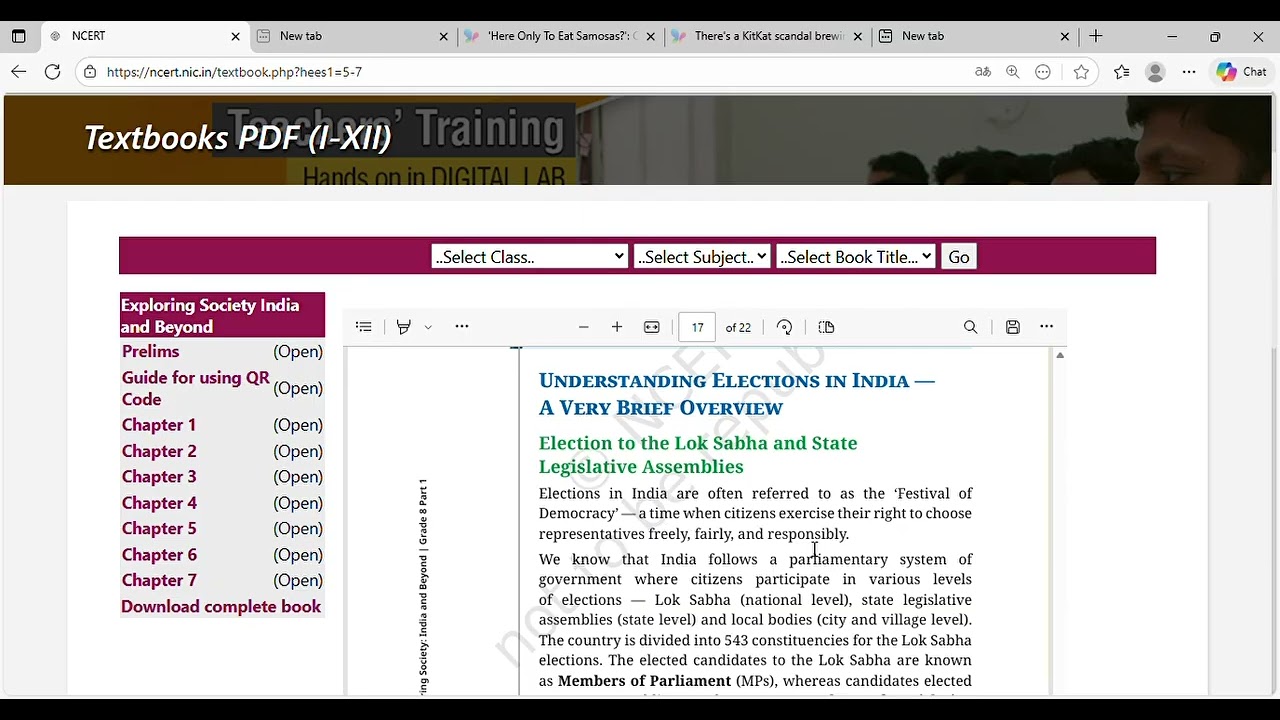Open Chapter 3
Screen dimensions: 1280x720
[159, 477]
